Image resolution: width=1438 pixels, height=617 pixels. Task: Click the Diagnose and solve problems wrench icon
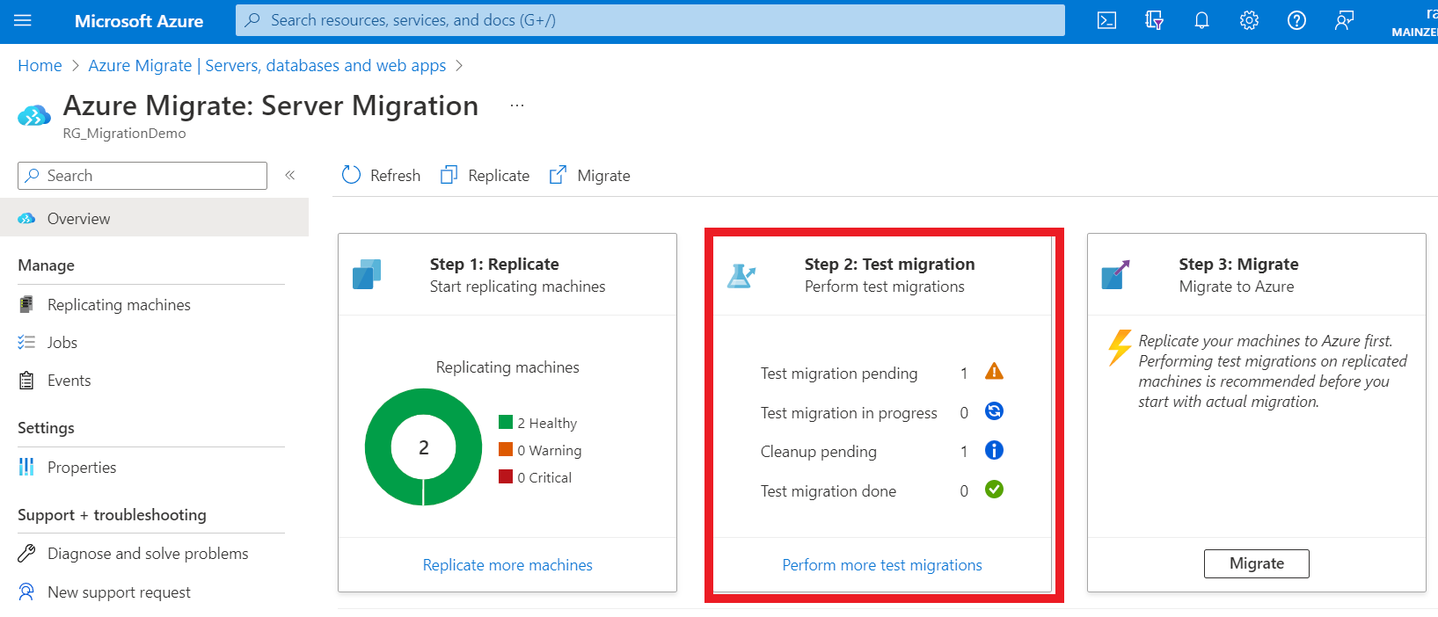pos(27,553)
